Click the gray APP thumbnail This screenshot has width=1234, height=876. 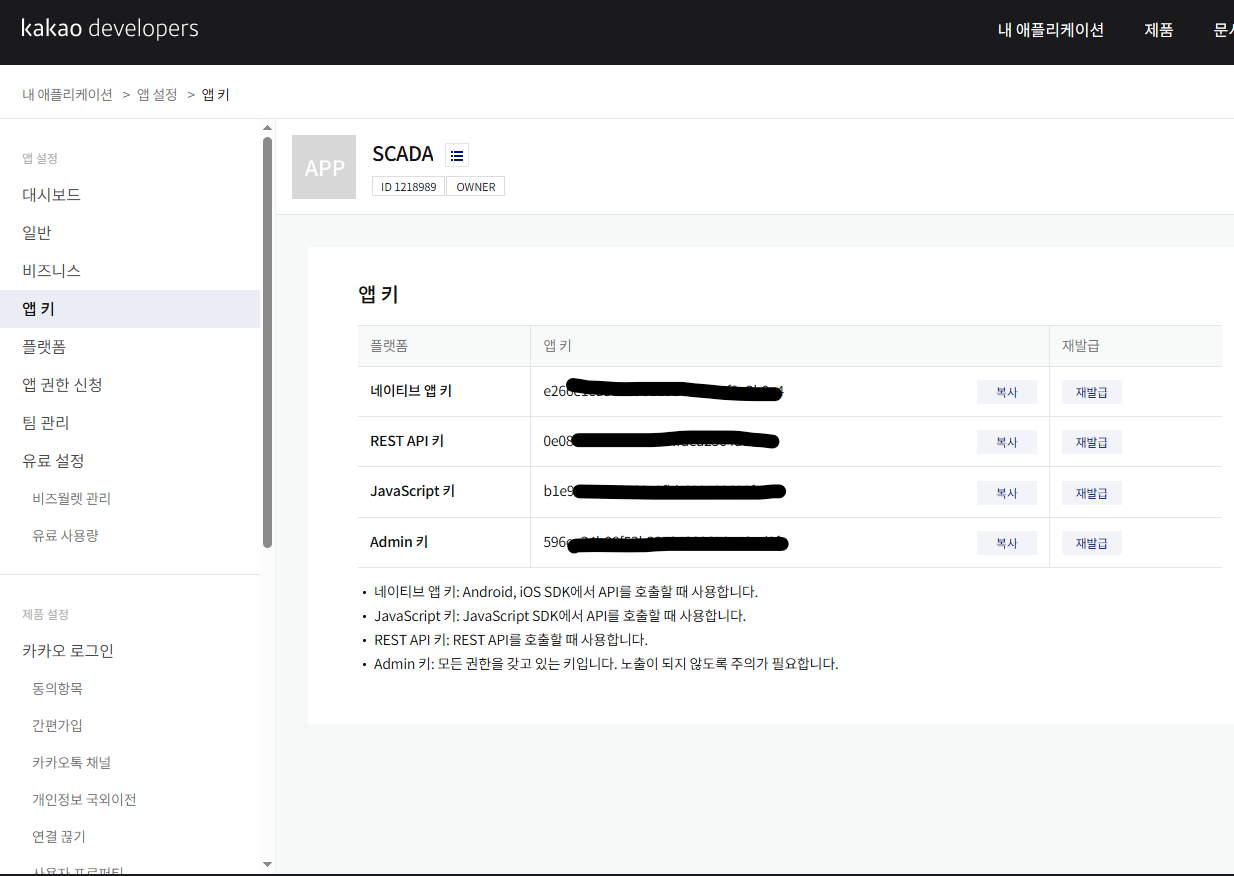coord(324,167)
